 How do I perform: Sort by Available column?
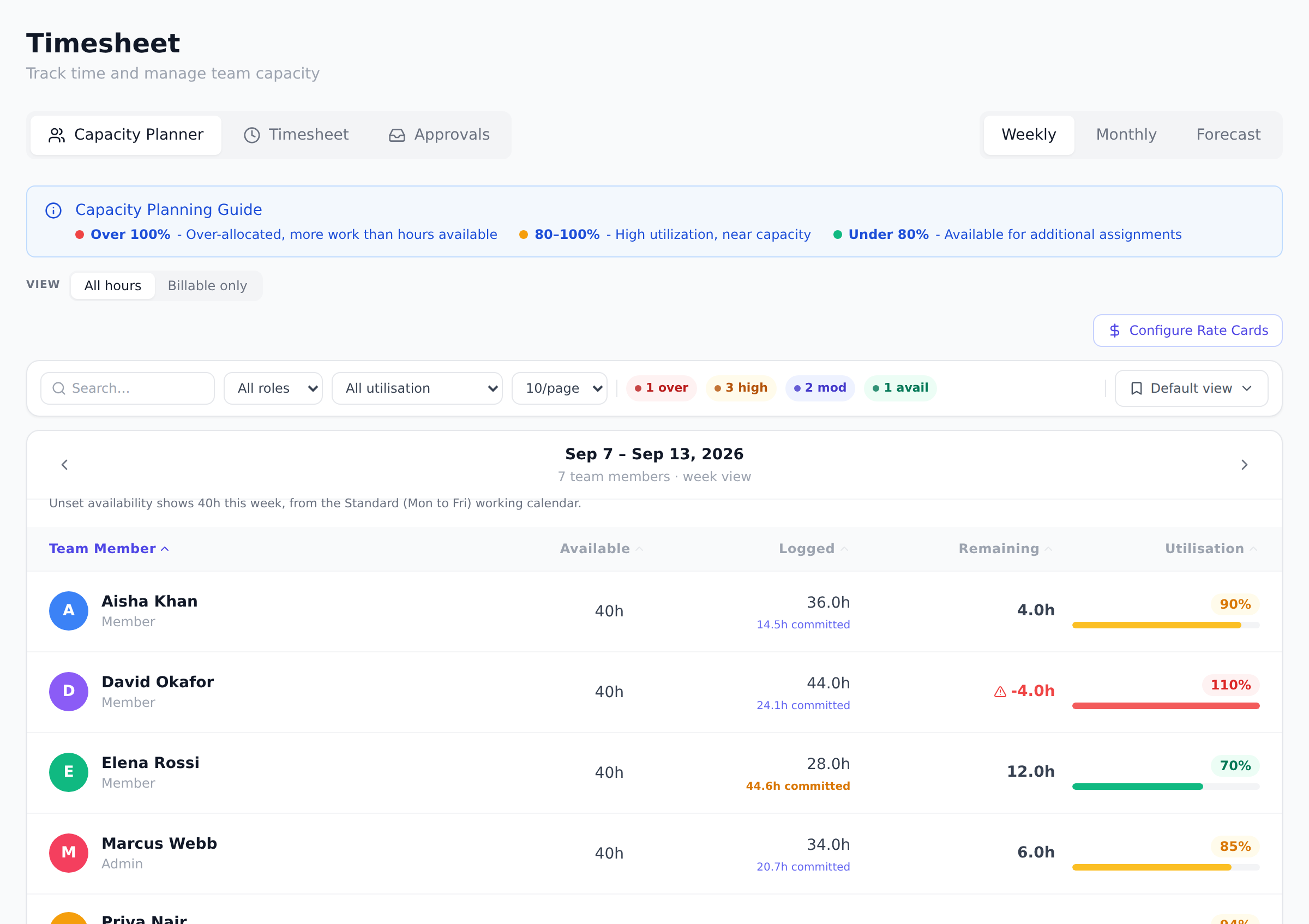(x=602, y=549)
